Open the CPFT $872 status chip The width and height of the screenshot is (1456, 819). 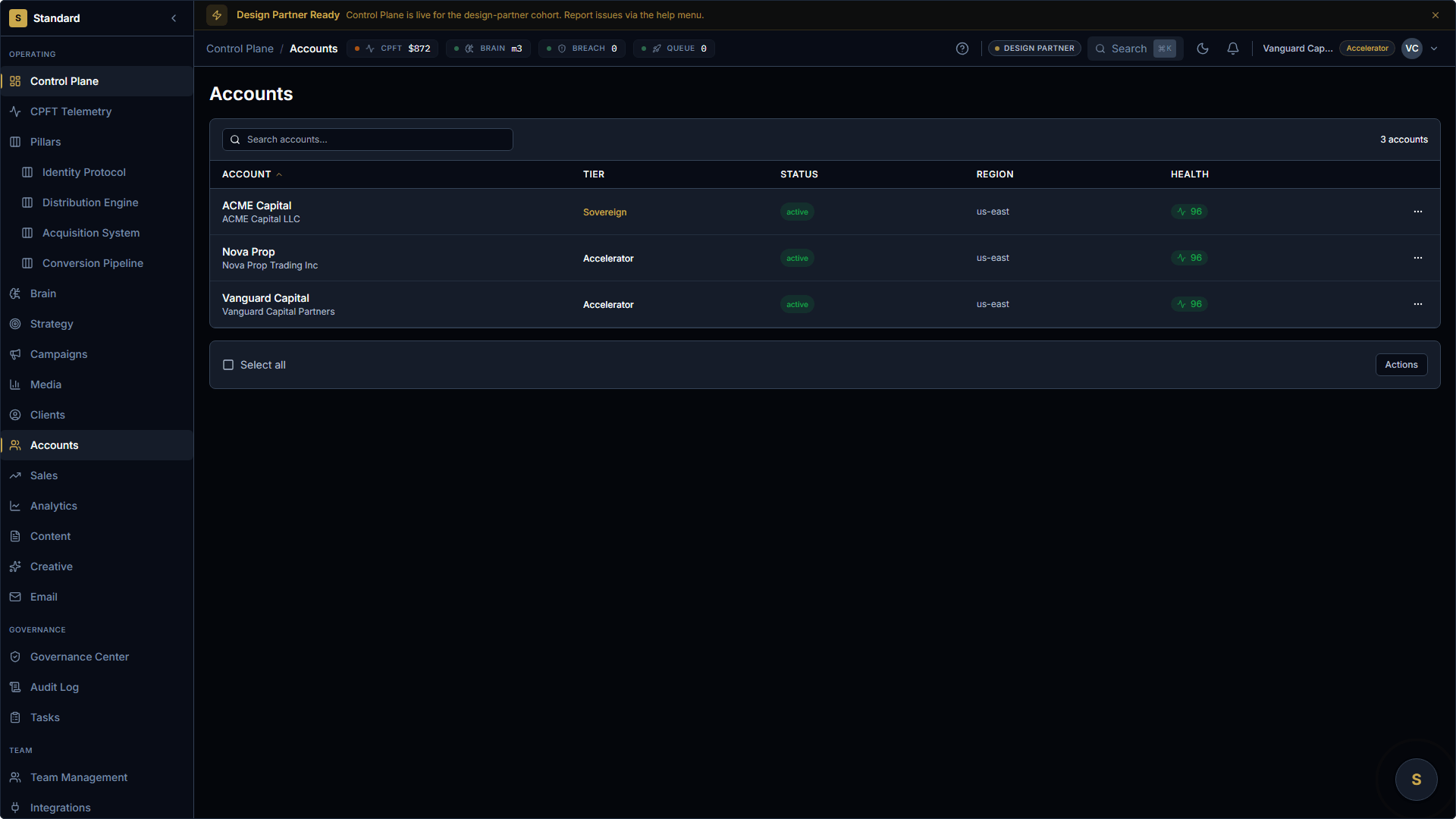point(393,49)
